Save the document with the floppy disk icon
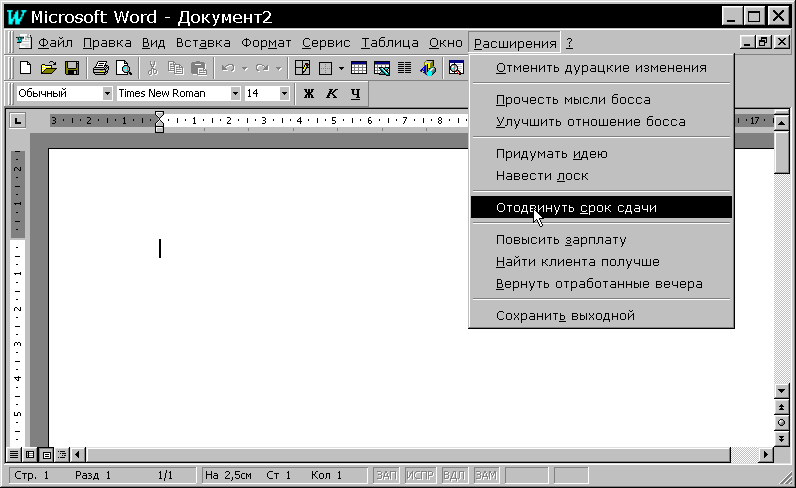This screenshot has height=488, width=796. 72,68
